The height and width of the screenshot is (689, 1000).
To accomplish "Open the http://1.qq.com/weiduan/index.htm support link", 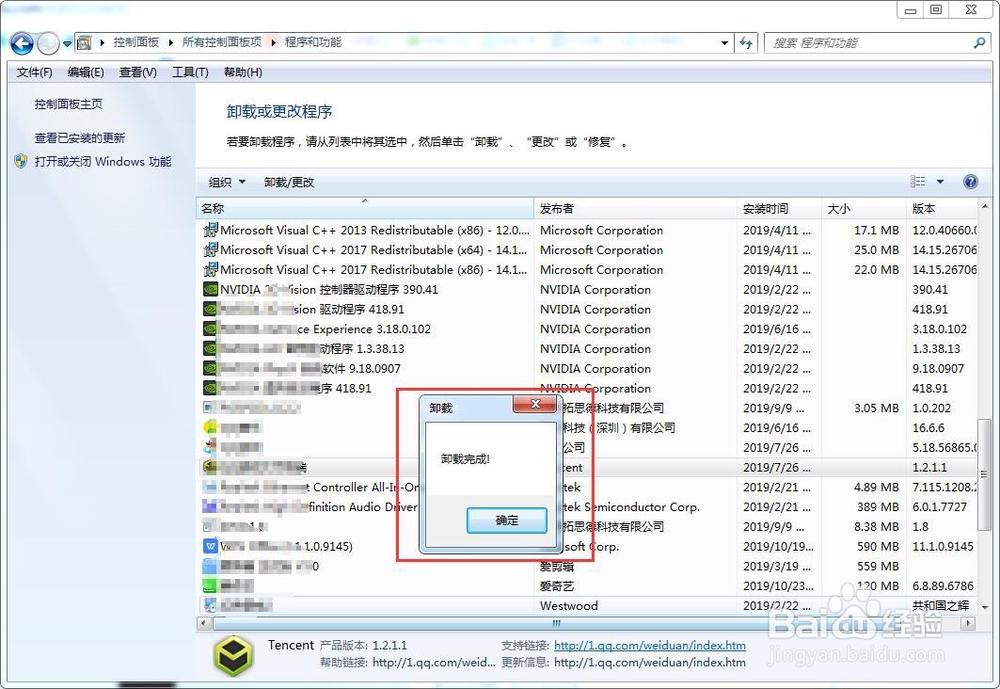I will coord(650,645).
